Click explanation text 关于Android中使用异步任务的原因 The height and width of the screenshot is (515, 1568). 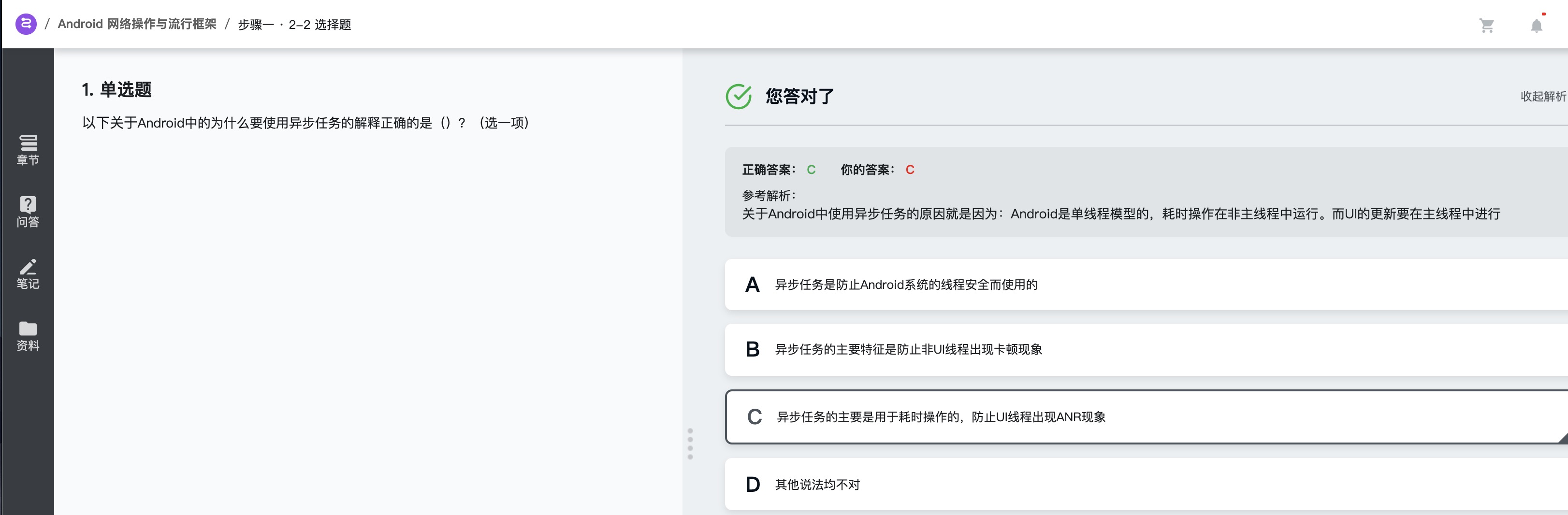click(1120, 214)
